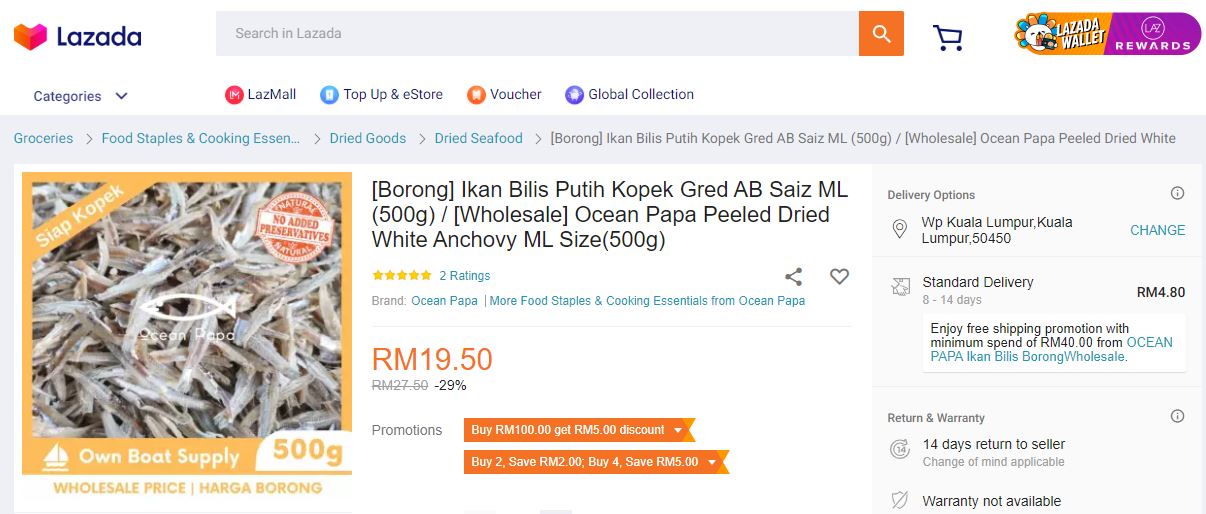Open the shopping cart
Image resolution: width=1206 pixels, height=514 pixels.
pyautogui.click(x=947, y=38)
